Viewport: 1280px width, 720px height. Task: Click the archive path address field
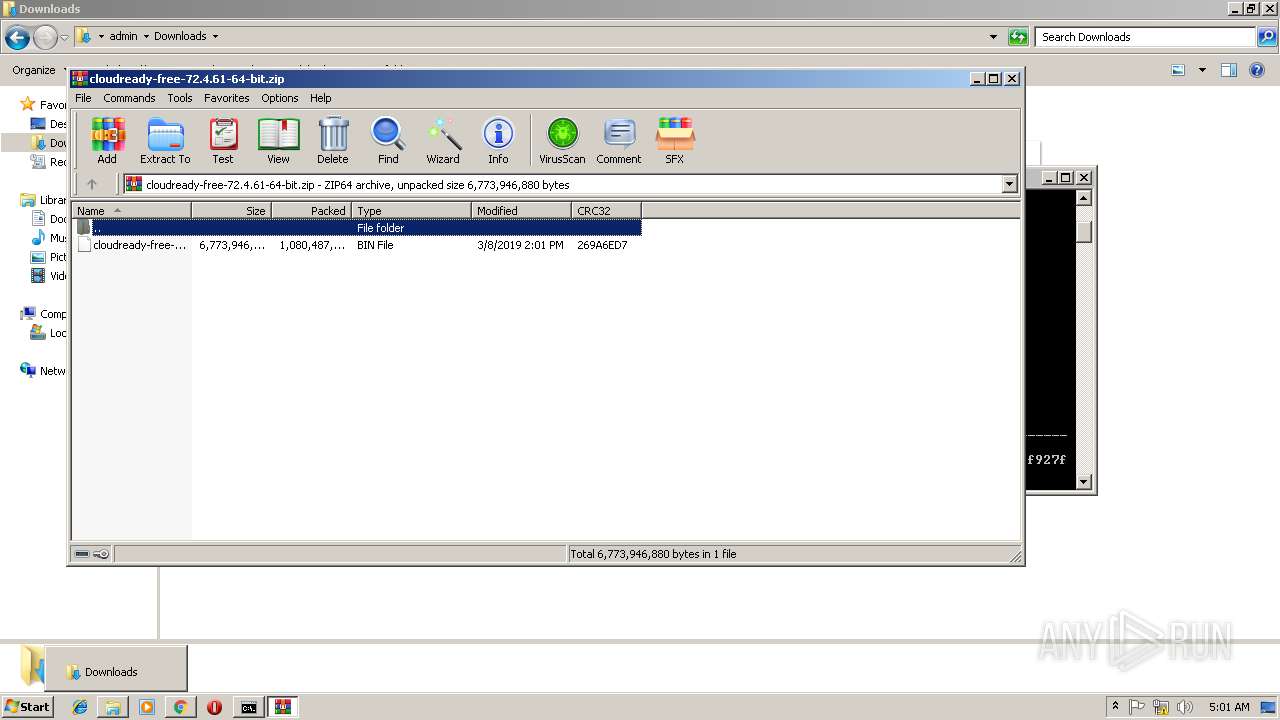pos(562,184)
